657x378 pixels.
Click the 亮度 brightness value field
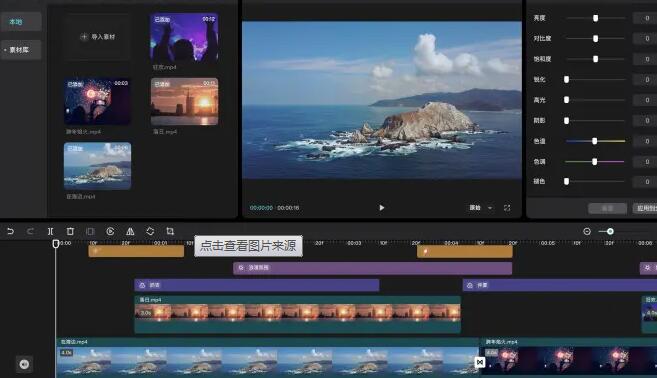(645, 18)
